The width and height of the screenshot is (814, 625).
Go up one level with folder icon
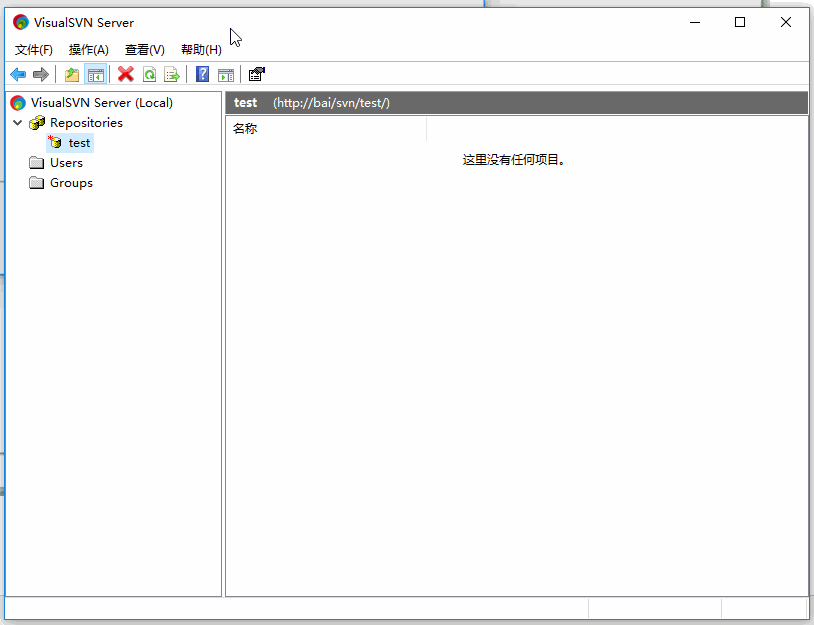[72, 74]
